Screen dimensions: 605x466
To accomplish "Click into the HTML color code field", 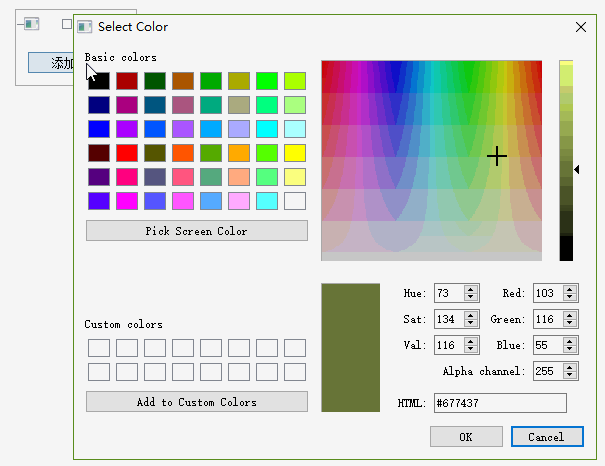I will coord(500,403).
